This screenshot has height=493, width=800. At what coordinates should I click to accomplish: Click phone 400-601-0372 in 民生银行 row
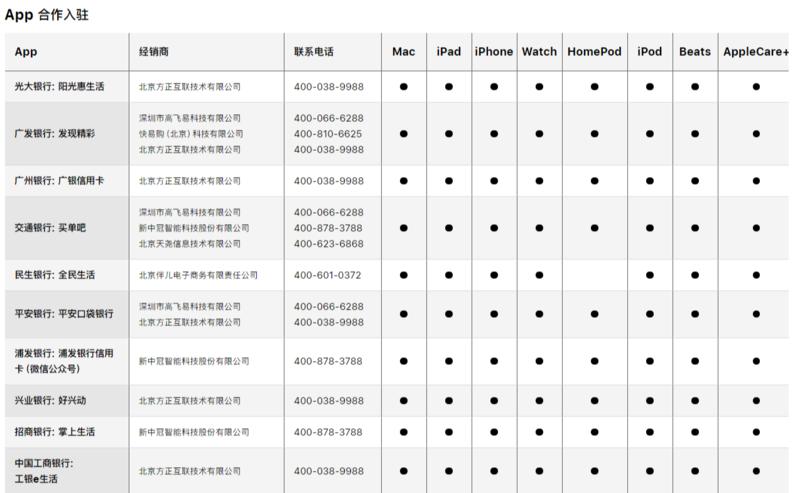[328, 275]
